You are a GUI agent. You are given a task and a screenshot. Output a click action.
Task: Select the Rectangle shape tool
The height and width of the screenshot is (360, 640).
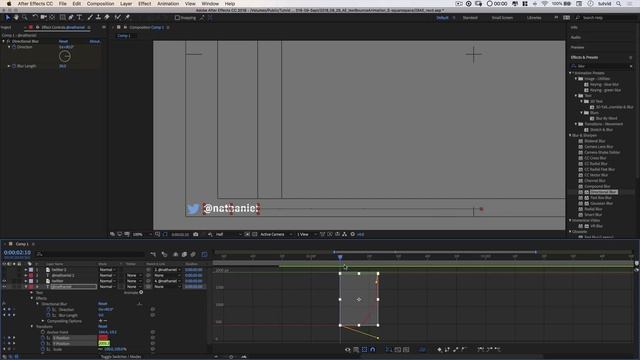pos(62,18)
